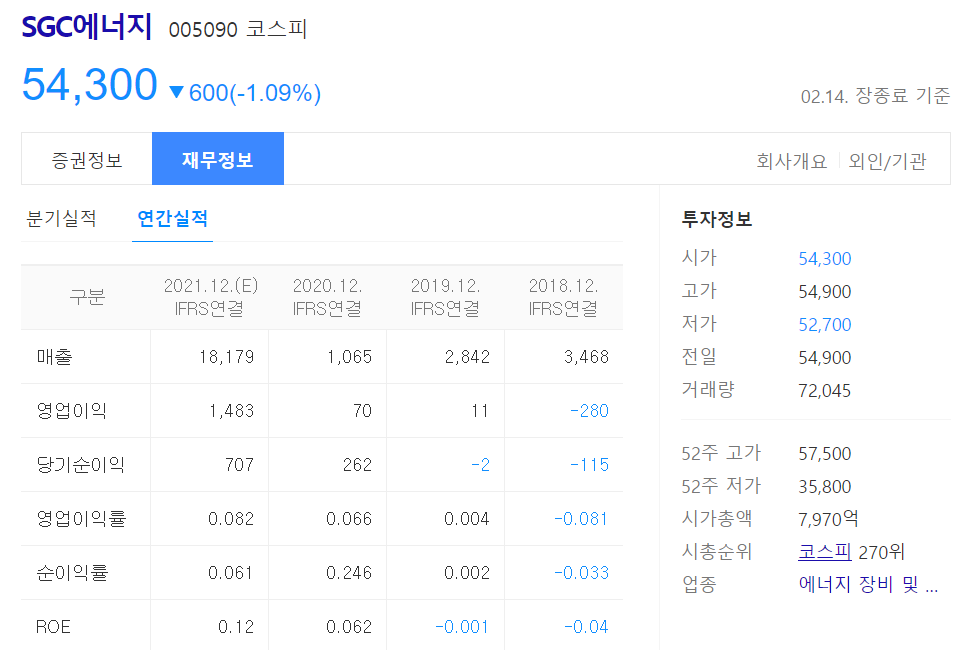
Task: Click the 영업이익 row label
Action: click(x=72, y=411)
